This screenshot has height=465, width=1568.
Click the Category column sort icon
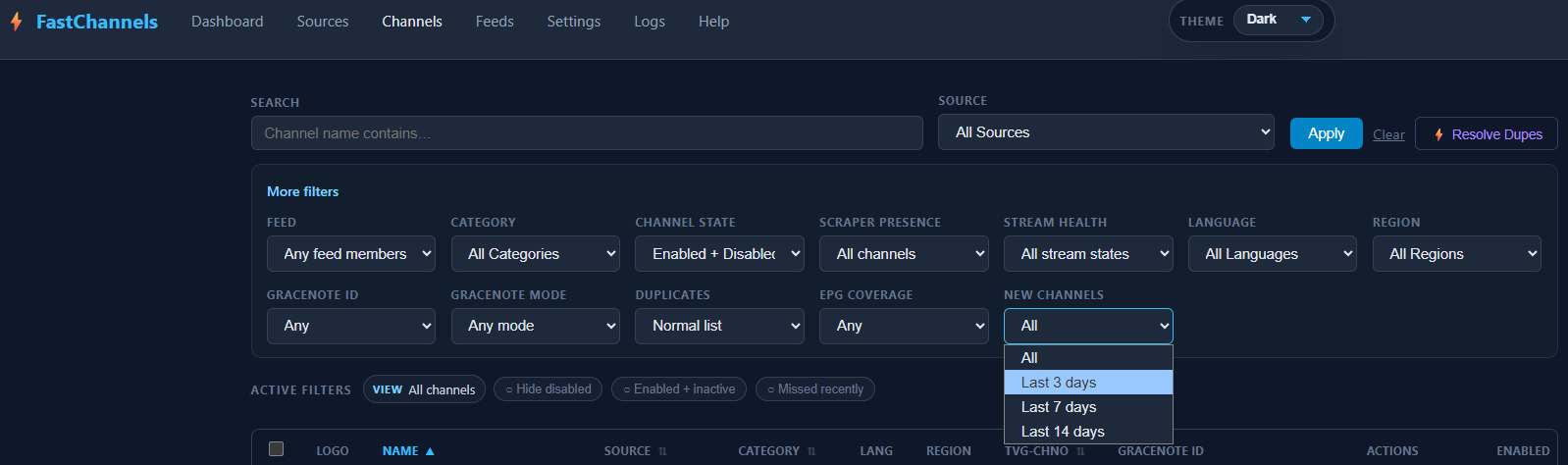click(811, 451)
